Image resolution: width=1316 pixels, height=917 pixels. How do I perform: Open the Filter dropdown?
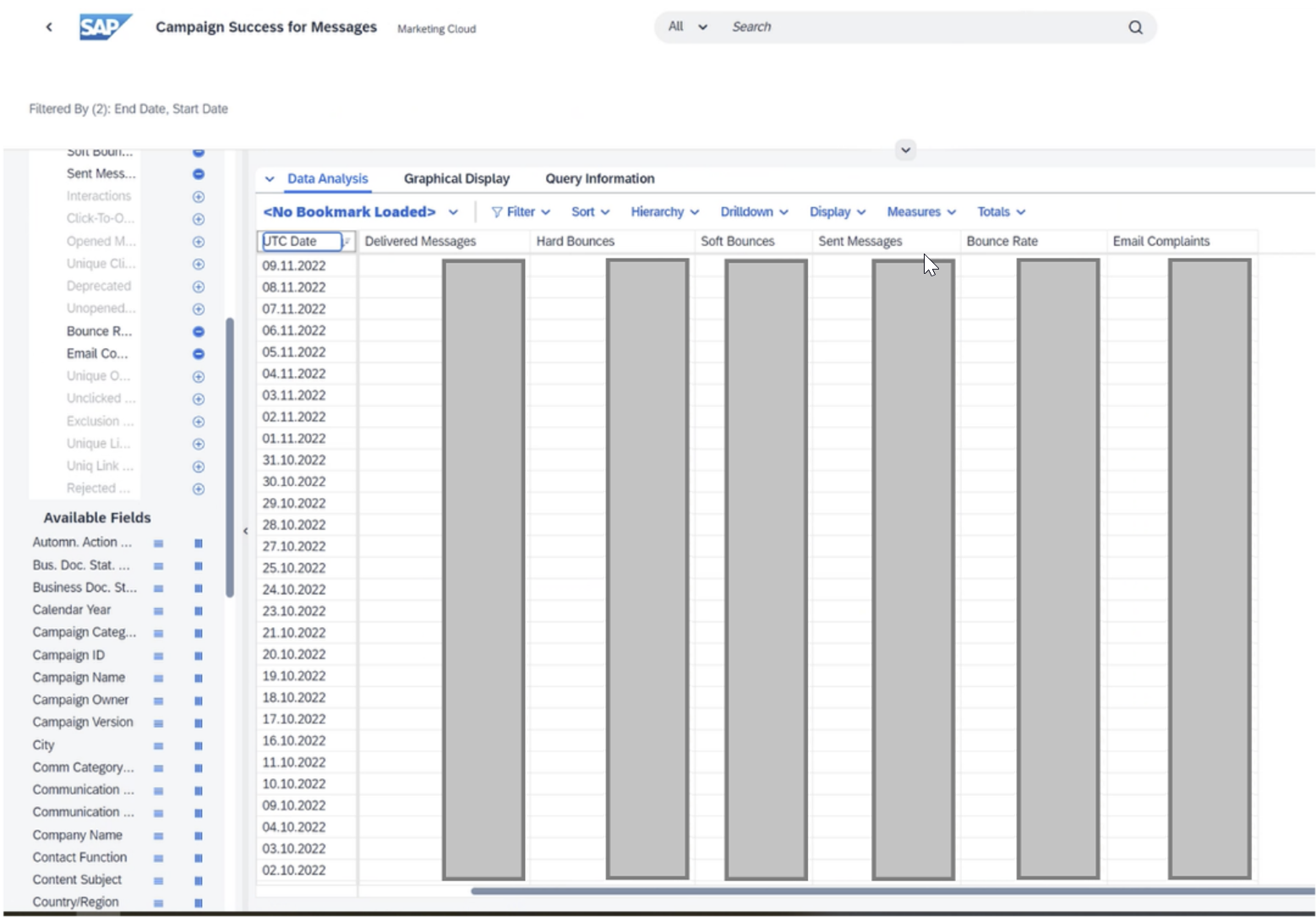(x=521, y=212)
